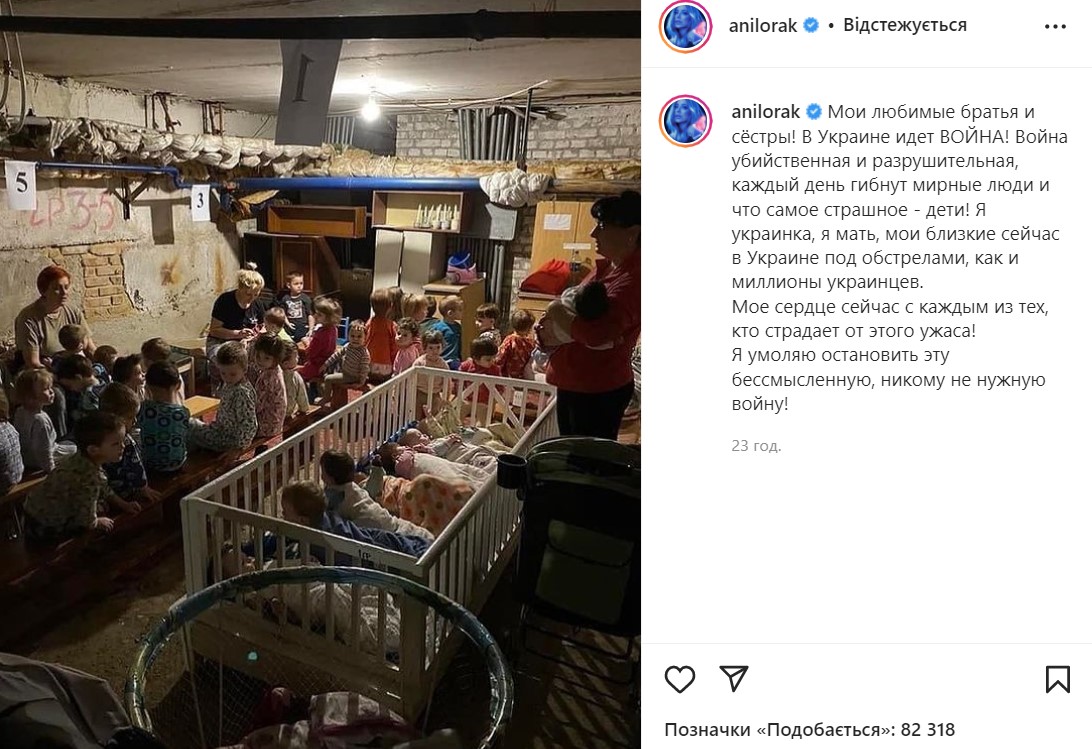Click the 82 318 likes number
Viewport: 1092px width, 749px height.
click(x=928, y=729)
